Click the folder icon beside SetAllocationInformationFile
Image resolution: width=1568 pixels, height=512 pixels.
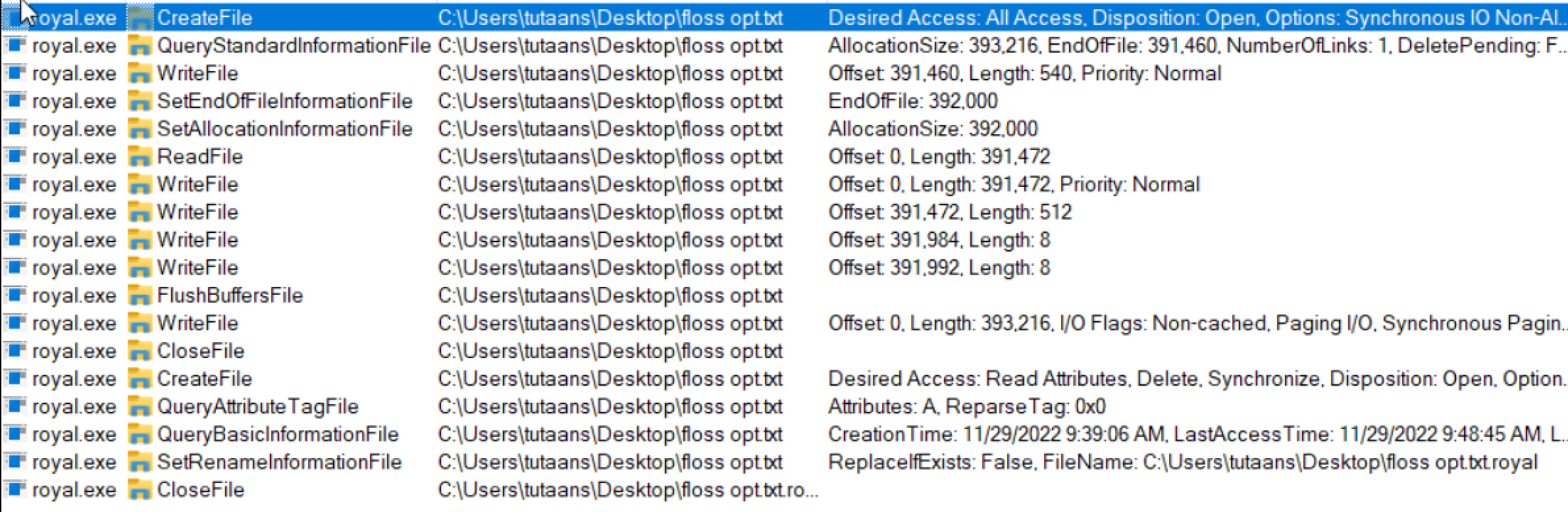[138, 130]
